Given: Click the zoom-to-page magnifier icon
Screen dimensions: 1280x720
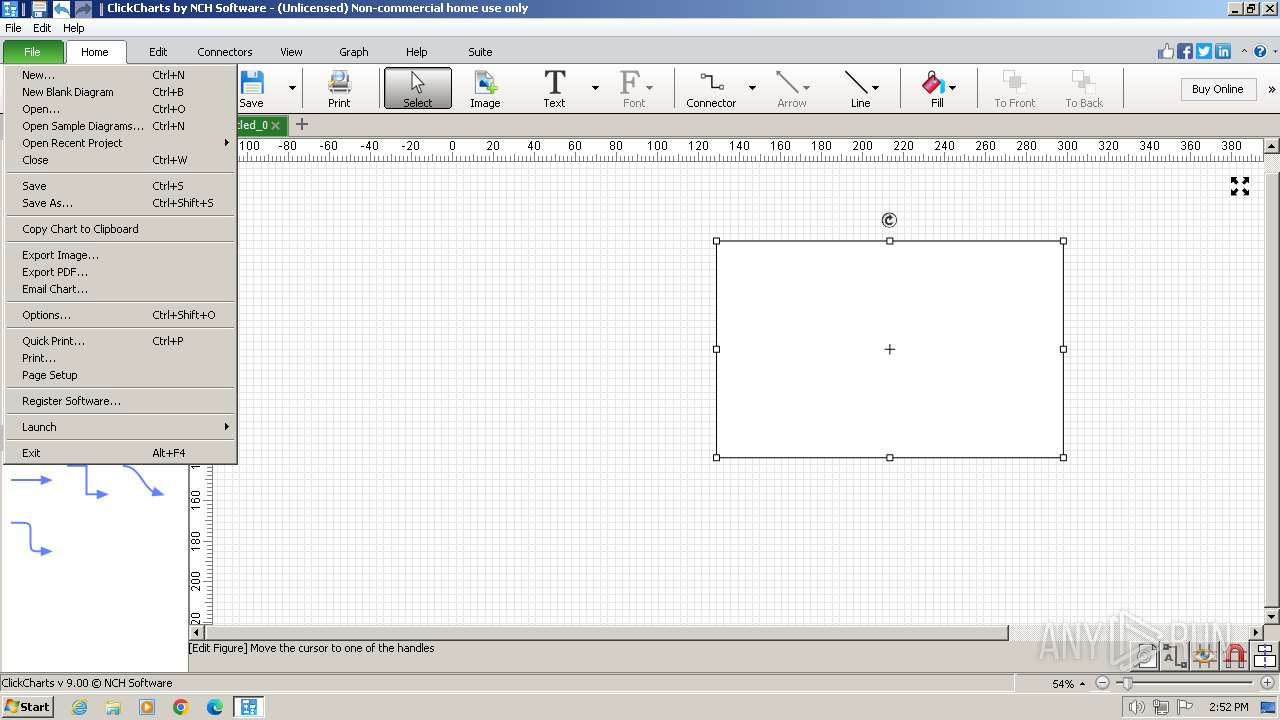Looking at the screenshot, I should 1145,656.
